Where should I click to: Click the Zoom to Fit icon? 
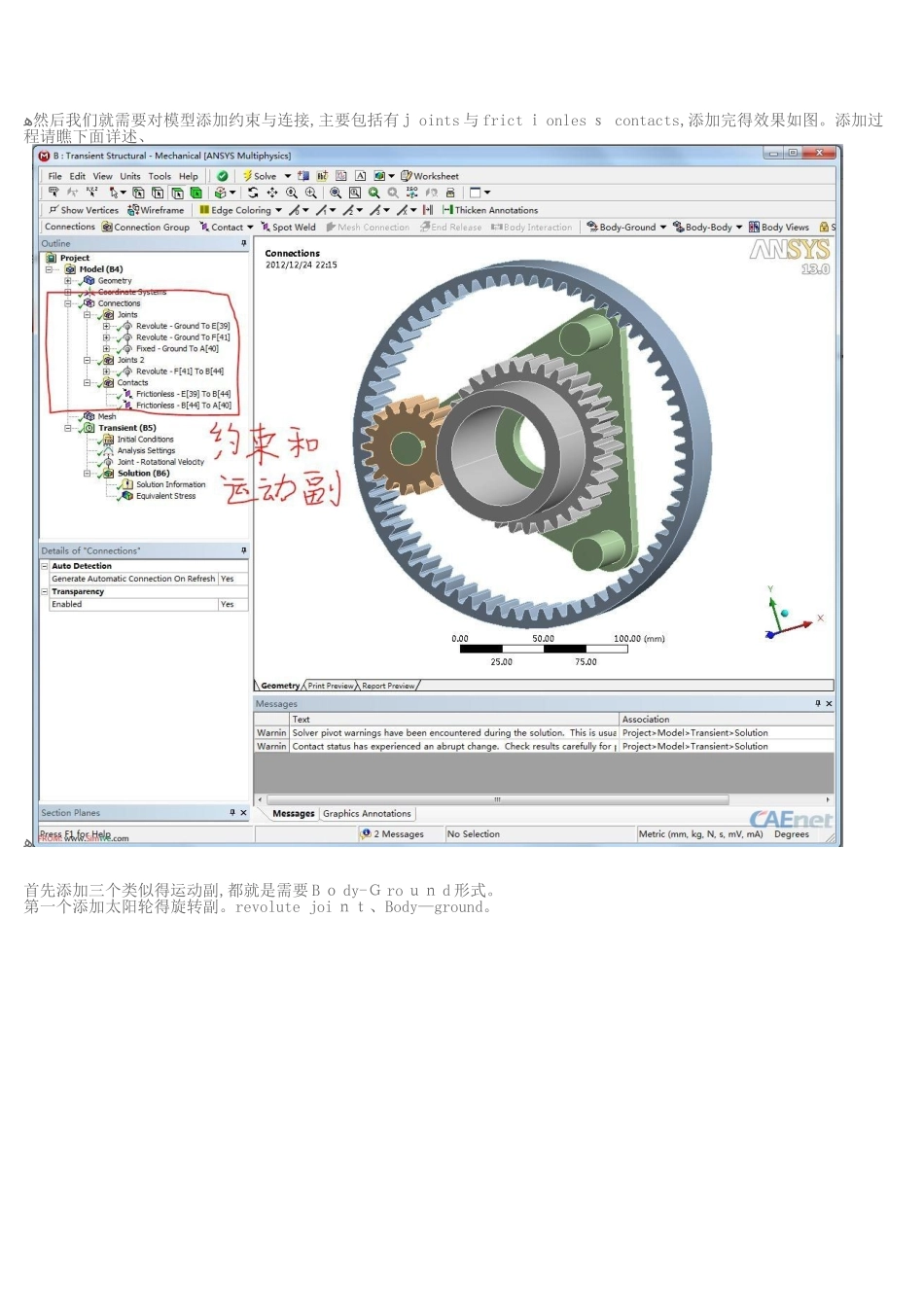(336, 193)
